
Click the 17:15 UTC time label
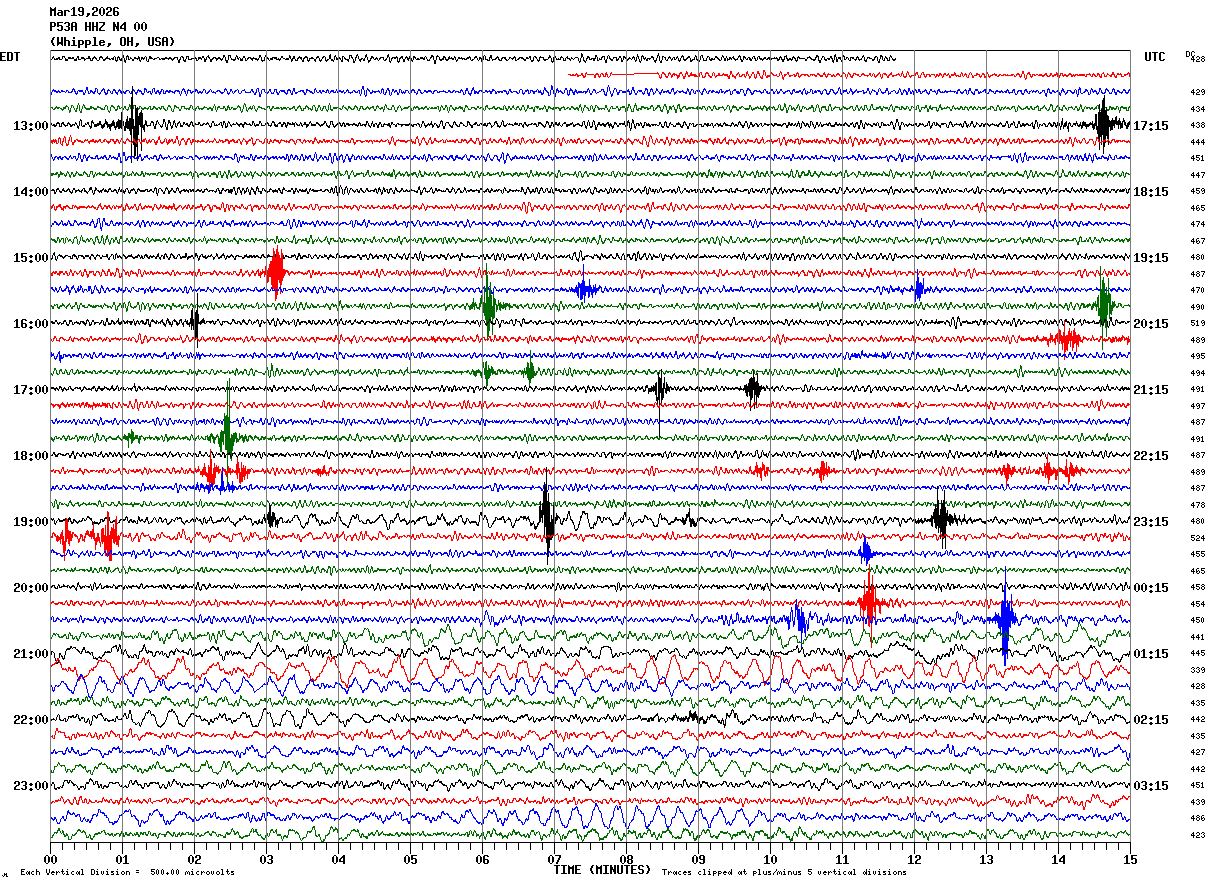click(1151, 126)
